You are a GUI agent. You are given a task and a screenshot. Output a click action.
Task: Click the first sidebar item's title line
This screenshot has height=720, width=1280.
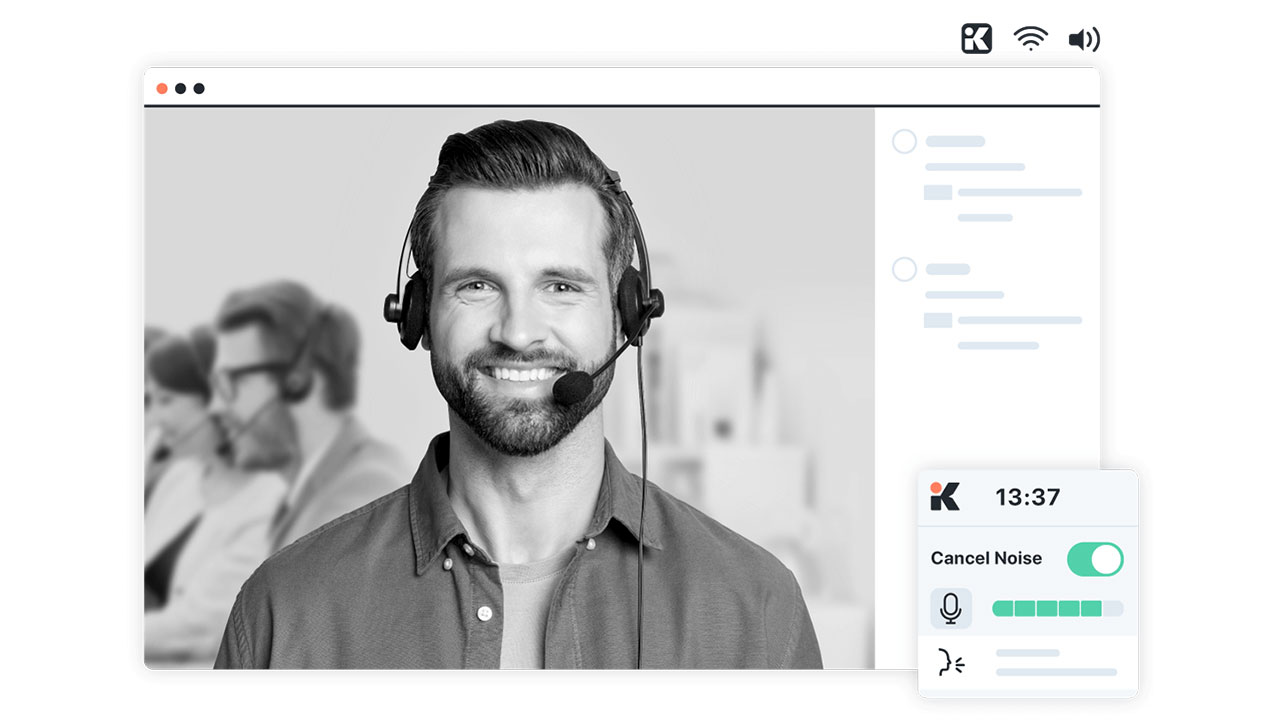click(955, 141)
